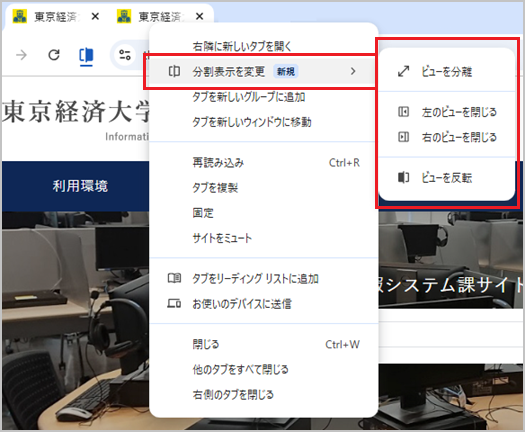Click the 新規 badge label

(286, 71)
